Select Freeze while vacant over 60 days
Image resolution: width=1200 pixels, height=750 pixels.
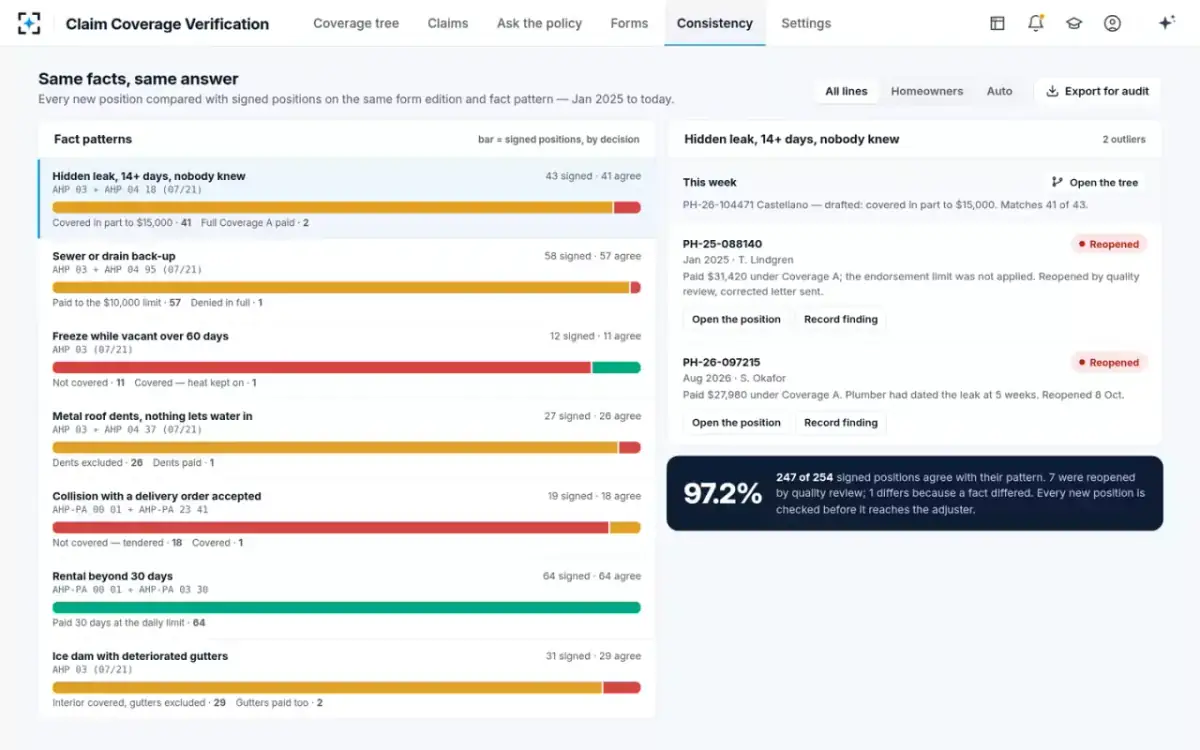tap(347, 359)
